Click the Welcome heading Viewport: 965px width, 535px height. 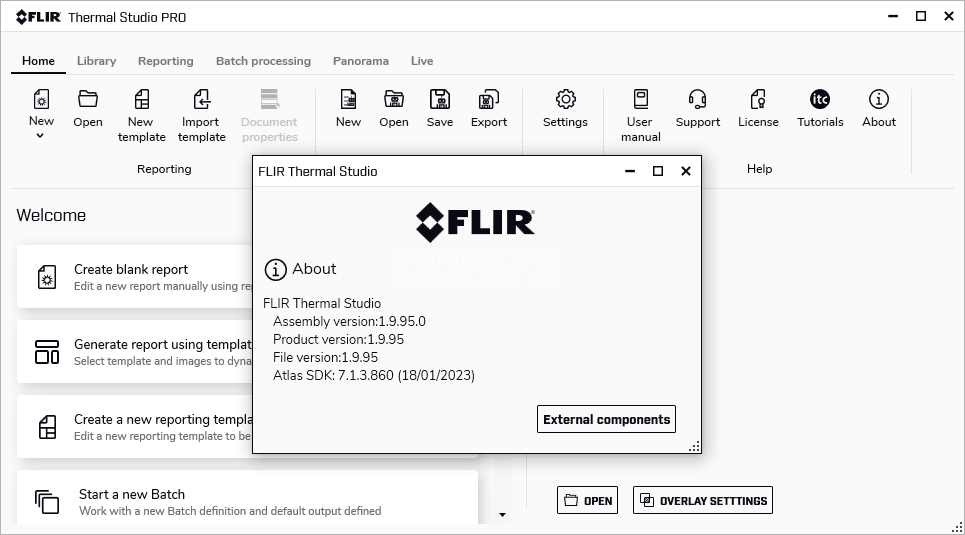pos(51,215)
